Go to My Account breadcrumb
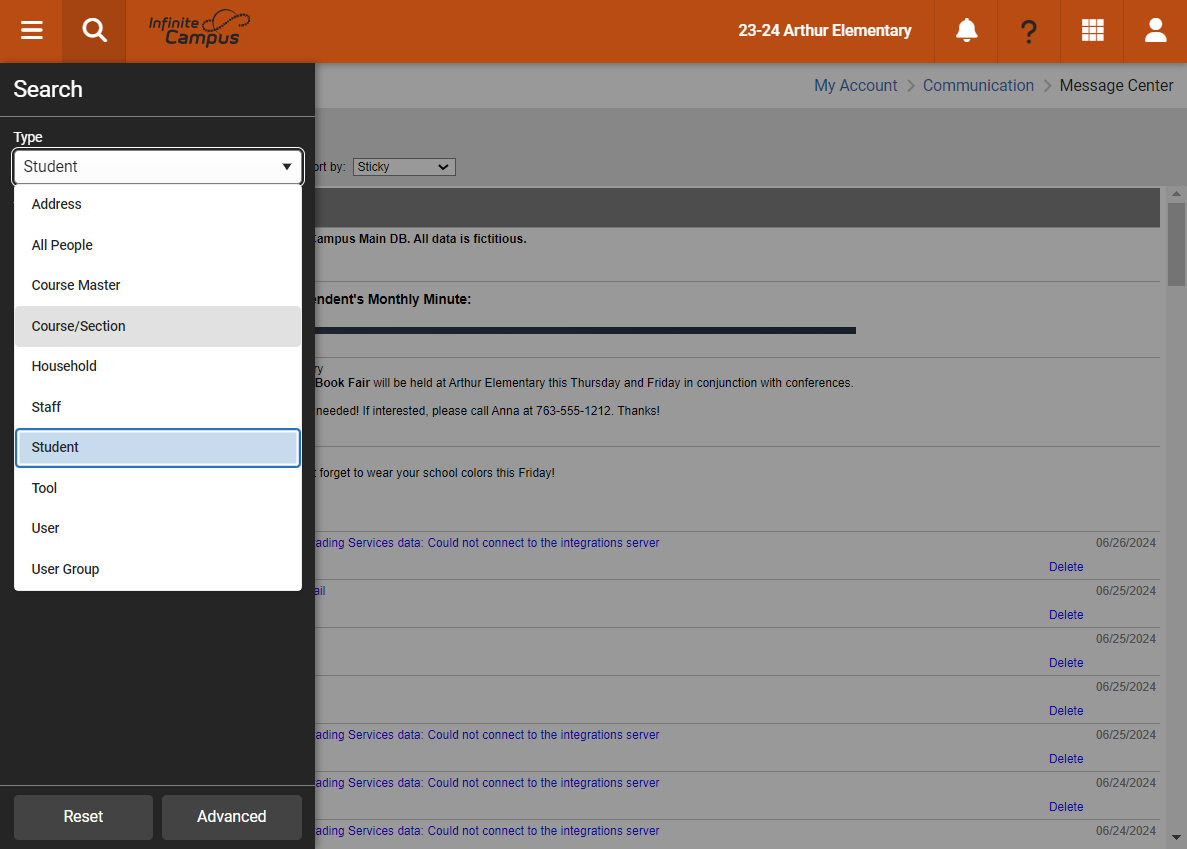This screenshot has height=849, width=1187. pyautogui.click(x=855, y=86)
